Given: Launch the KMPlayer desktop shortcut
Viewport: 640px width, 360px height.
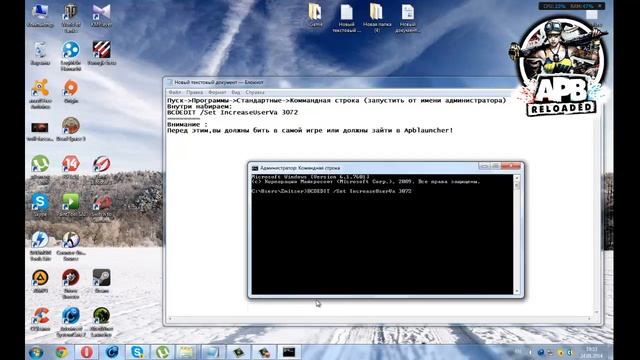Looking at the screenshot, I should pyautogui.click(x=101, y=16).
